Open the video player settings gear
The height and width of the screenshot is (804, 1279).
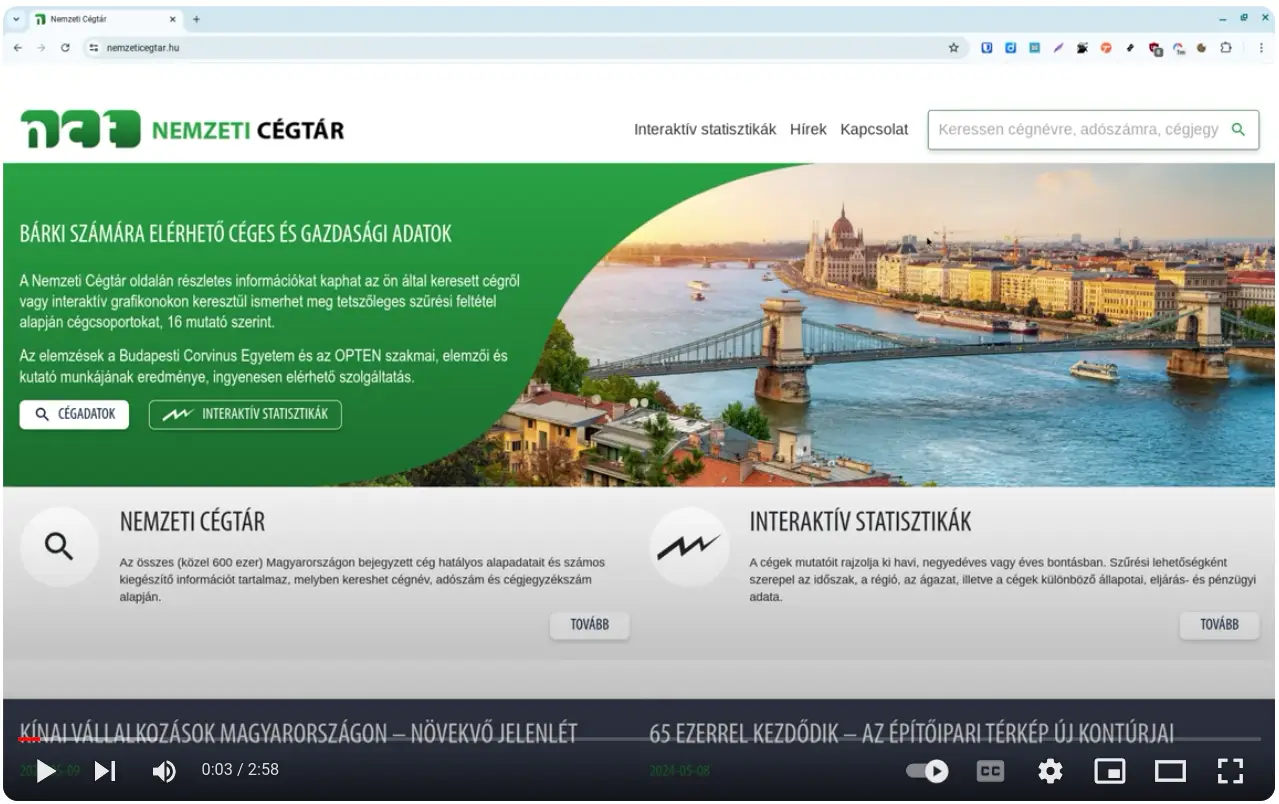[x=1048, y=771]
